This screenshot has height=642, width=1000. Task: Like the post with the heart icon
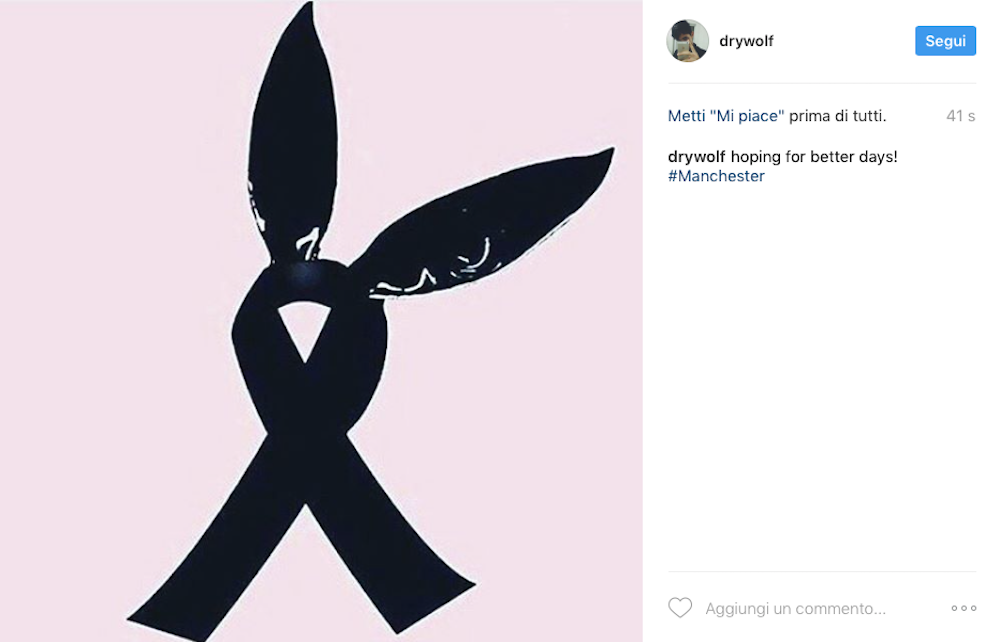(680, 608)
